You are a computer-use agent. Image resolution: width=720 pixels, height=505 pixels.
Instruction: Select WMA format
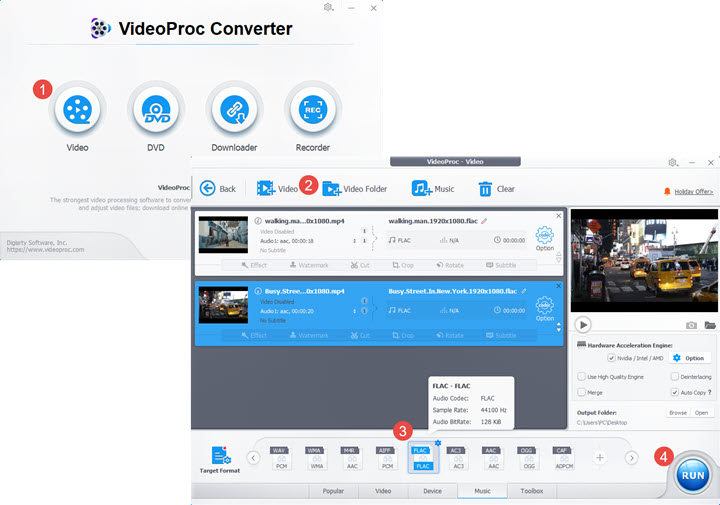(x=316, y=458)
